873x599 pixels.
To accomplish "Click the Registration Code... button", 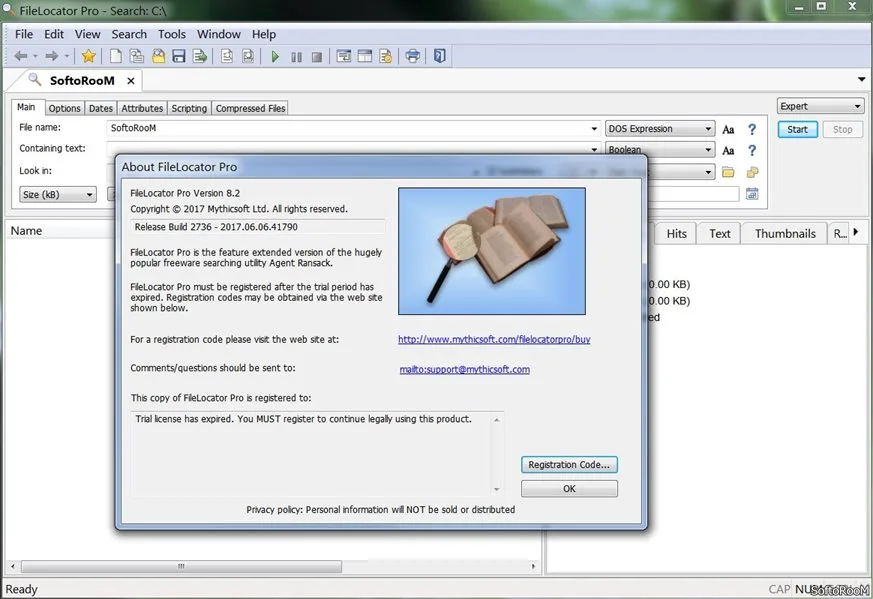I will (x=569, y=464).
